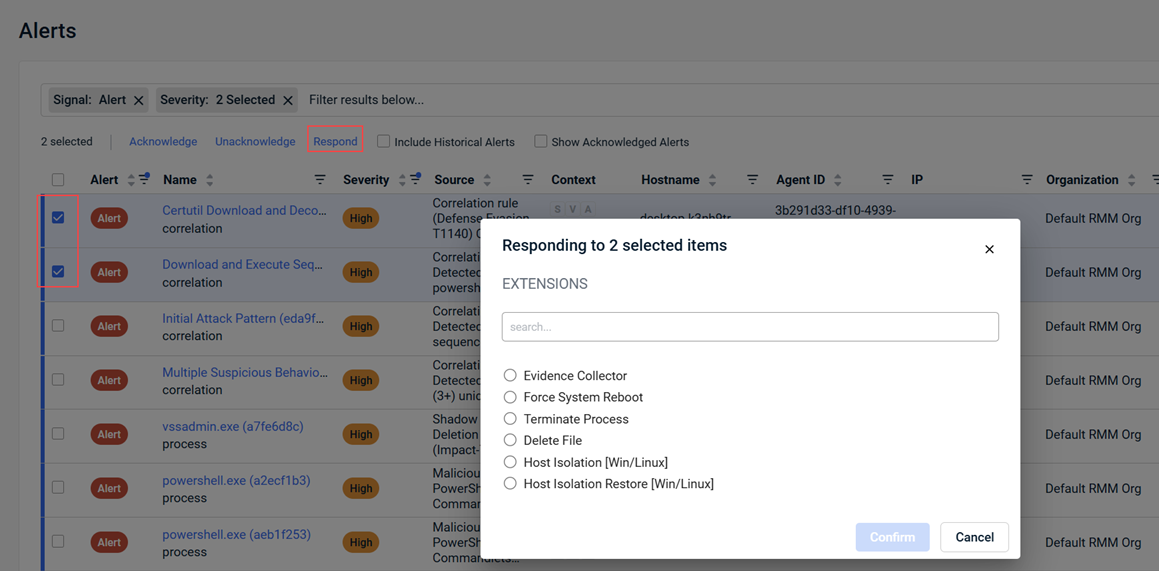Viewport: 1159px width, 571px height.
Task: Select the Terminate Process option
Action: tap(510, 419)
